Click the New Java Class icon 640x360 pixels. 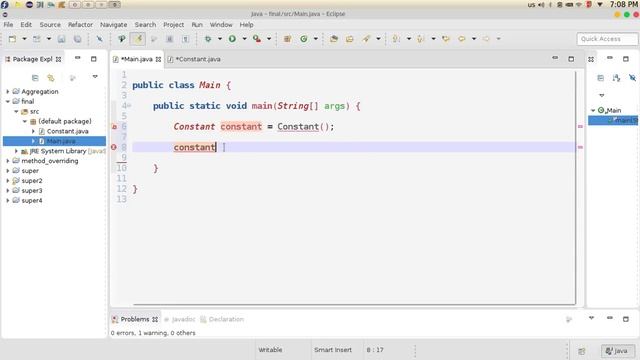coord(304,39)
